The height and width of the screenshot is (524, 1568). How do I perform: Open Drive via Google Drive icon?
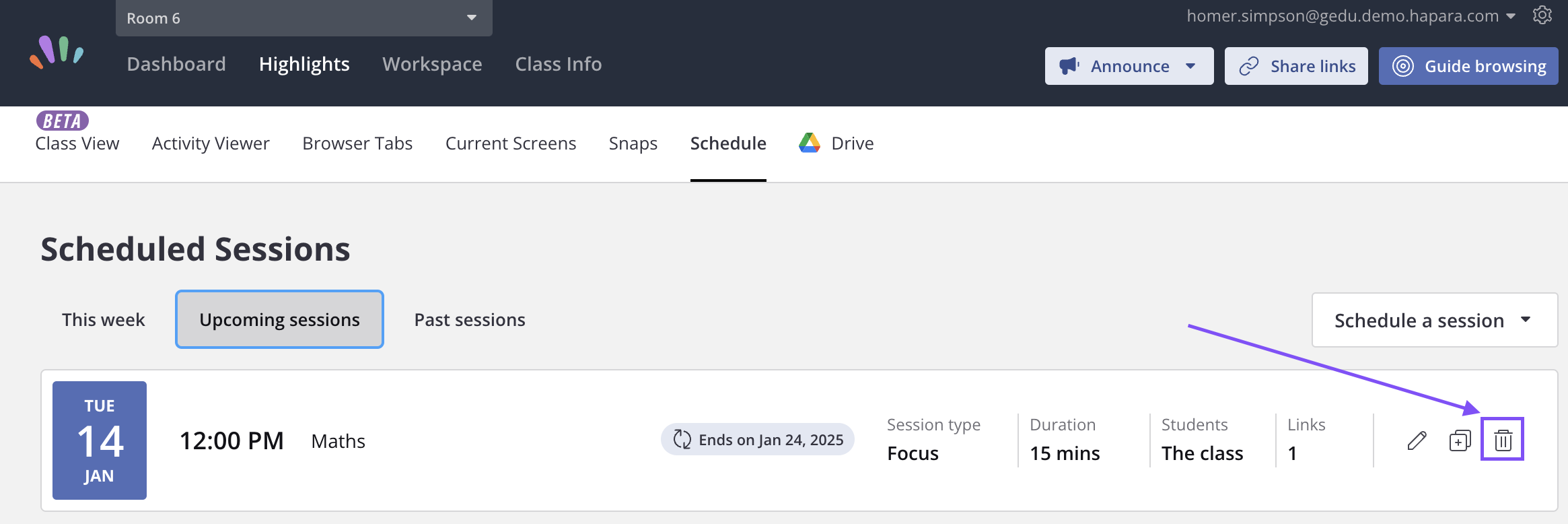809,143
